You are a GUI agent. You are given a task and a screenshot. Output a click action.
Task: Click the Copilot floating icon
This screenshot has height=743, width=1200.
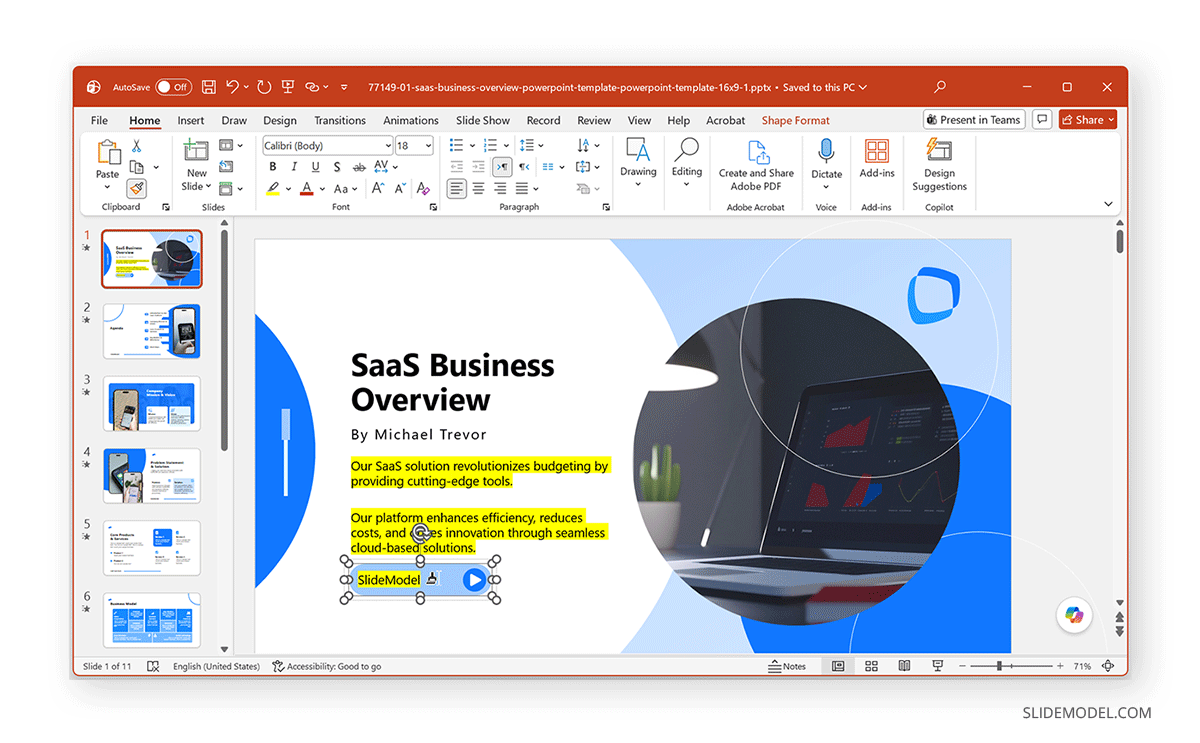click(1075, 615)
